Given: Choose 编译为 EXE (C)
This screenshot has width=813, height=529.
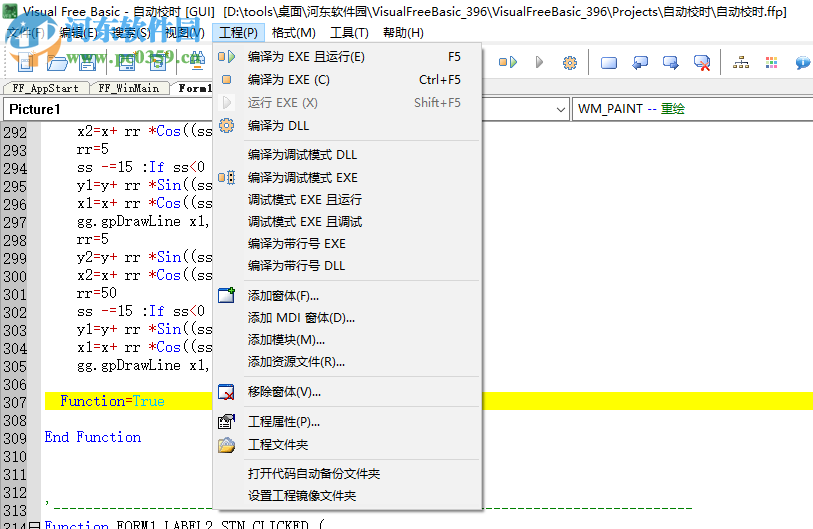Looking at the screenshot, I should tap(347, 79).
